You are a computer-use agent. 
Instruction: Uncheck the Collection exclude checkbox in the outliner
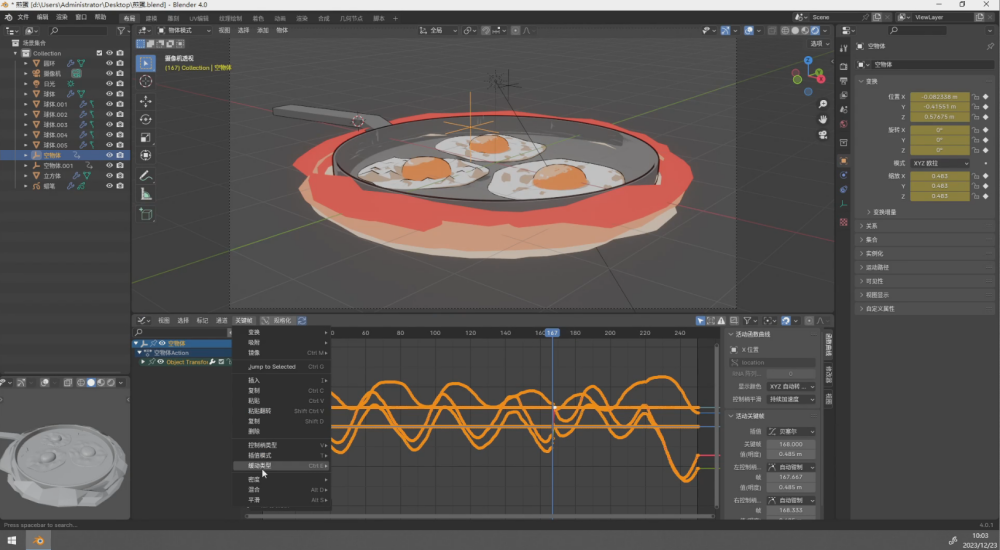[x=98, y=53]
